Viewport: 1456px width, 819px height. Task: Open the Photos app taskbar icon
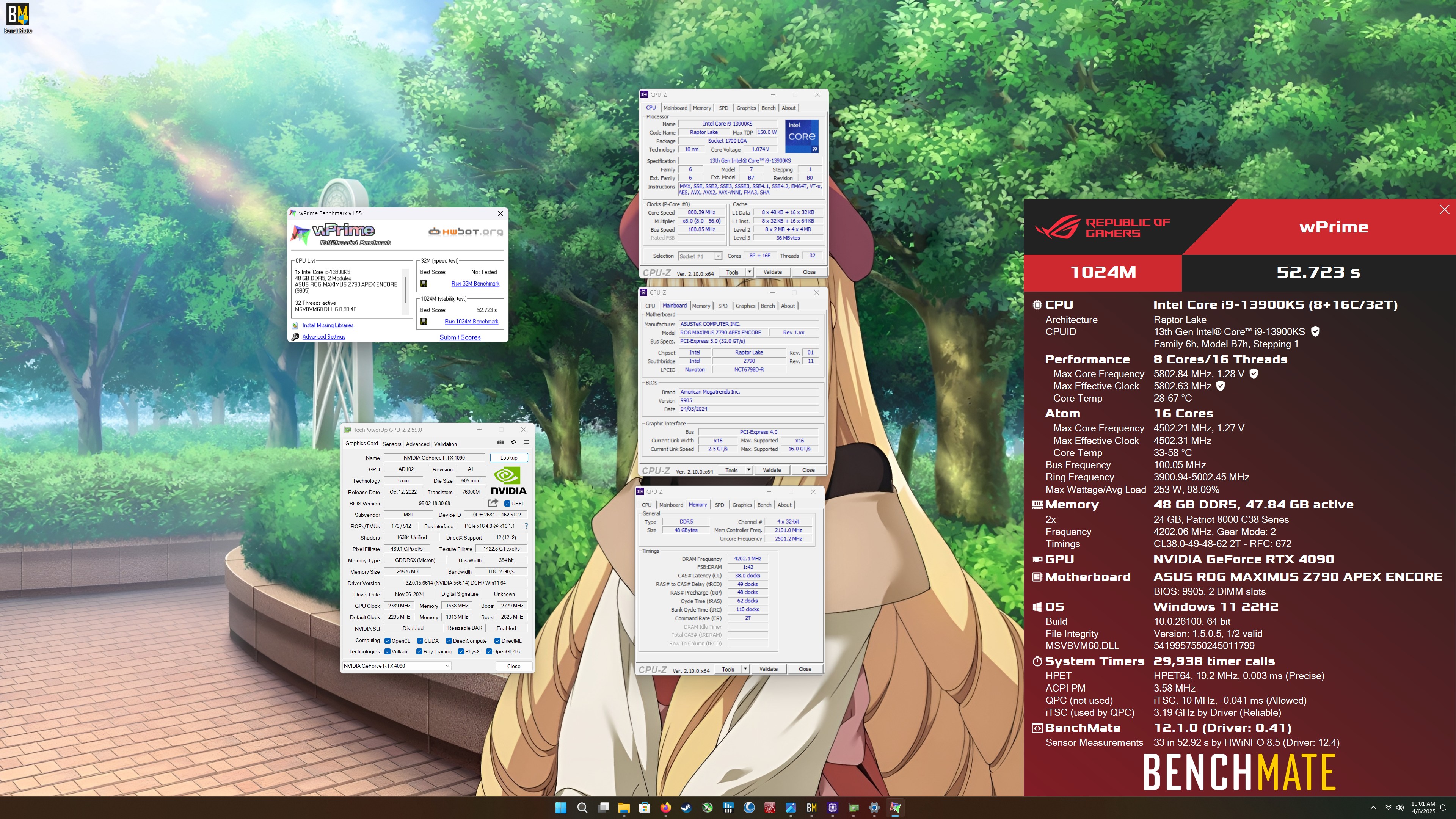[791, 808]
